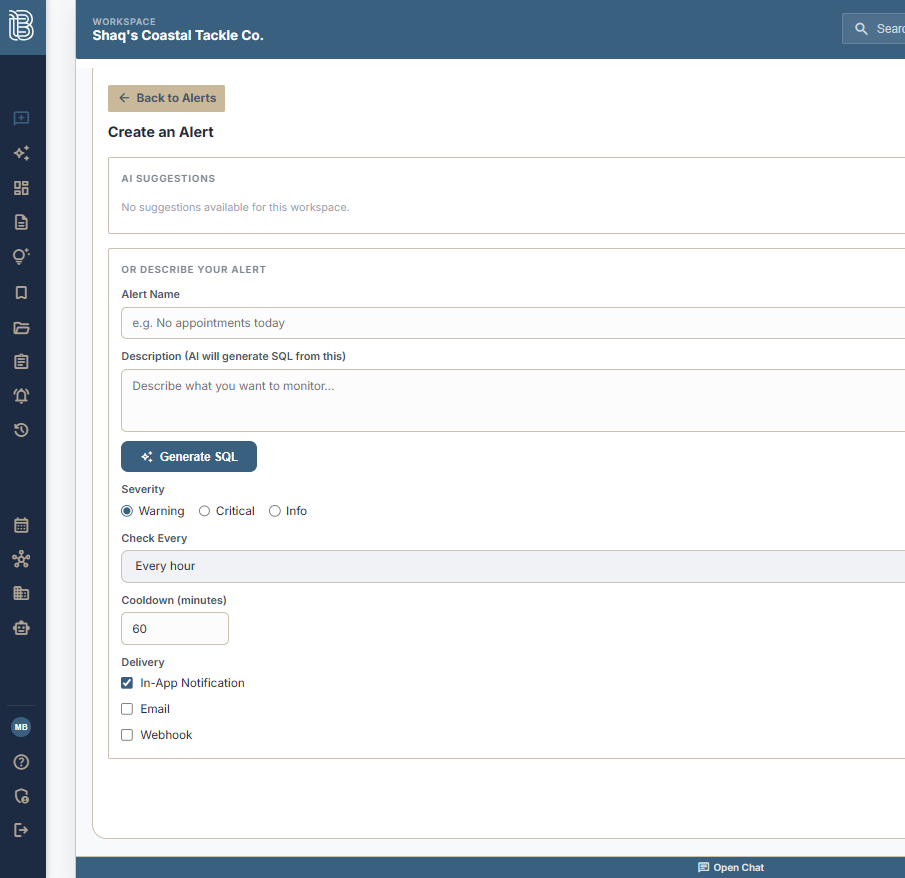
Task: Enable Webhook delivery checkbox
Action: tap(127, 735)
